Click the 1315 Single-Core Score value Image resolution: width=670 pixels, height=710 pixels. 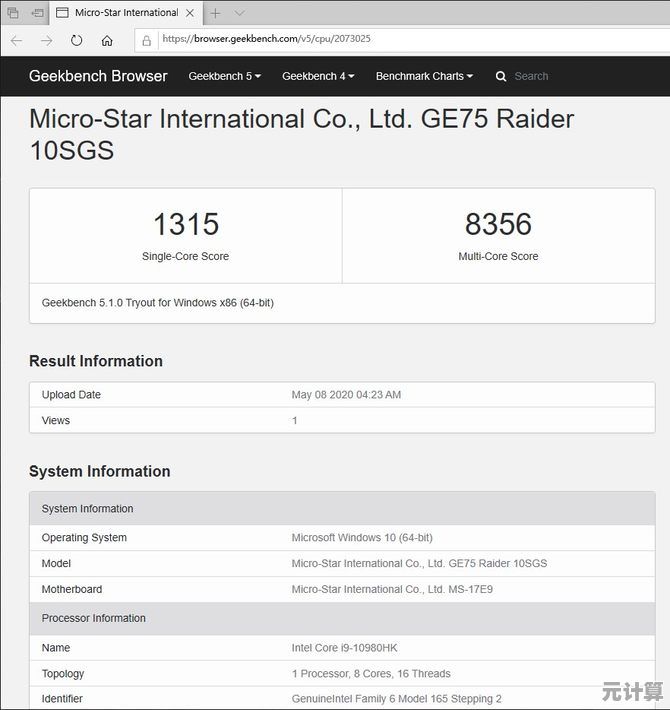[185, 224]
